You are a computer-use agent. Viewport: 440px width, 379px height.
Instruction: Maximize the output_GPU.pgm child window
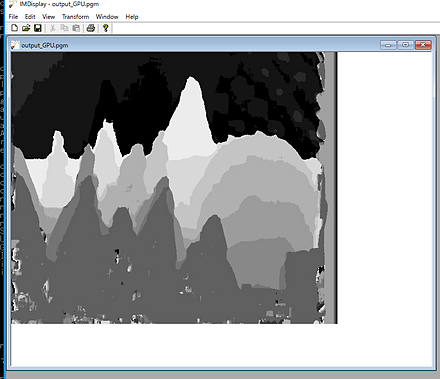coord(406,45)
